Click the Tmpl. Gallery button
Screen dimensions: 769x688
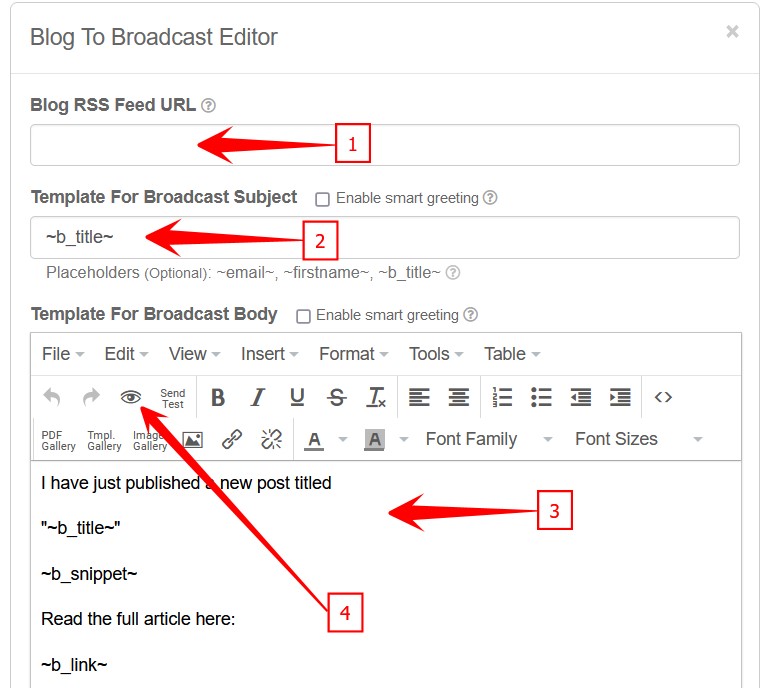[x=104, y=440]
